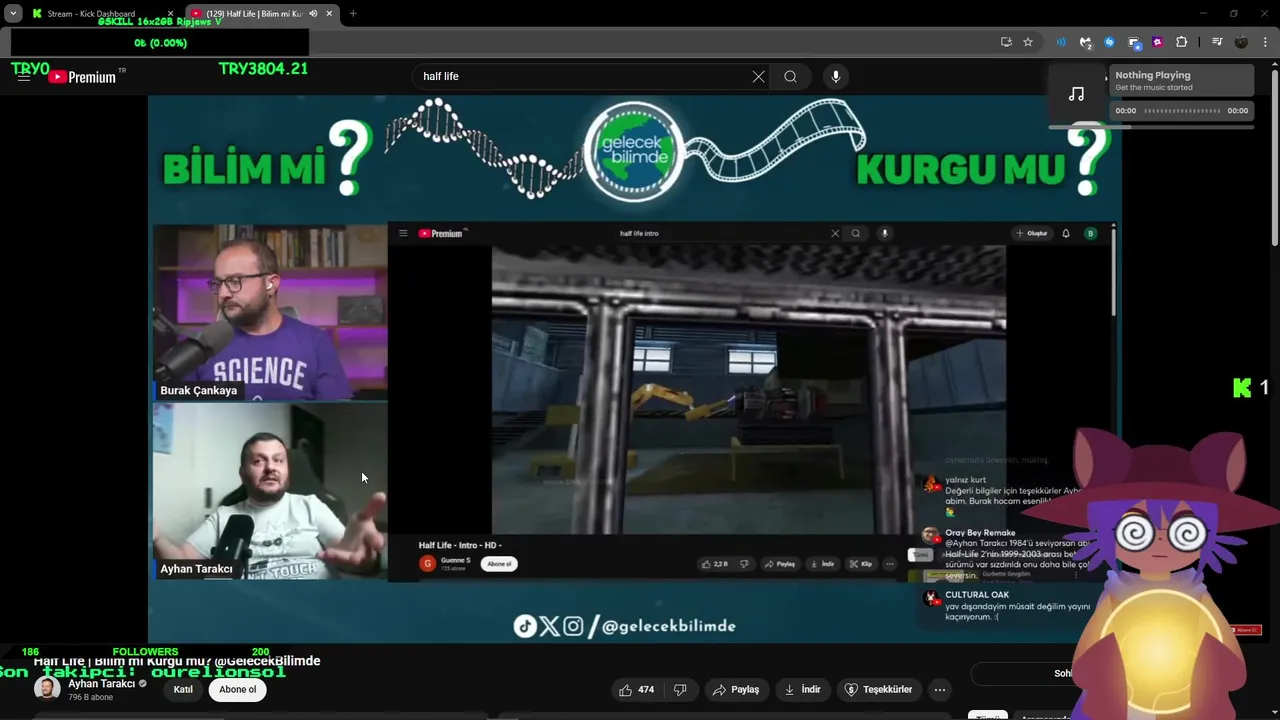Open the Shazam extension icon
Image resolution: width=1280 pixels, height=720 pixels.
(1109, 42)
